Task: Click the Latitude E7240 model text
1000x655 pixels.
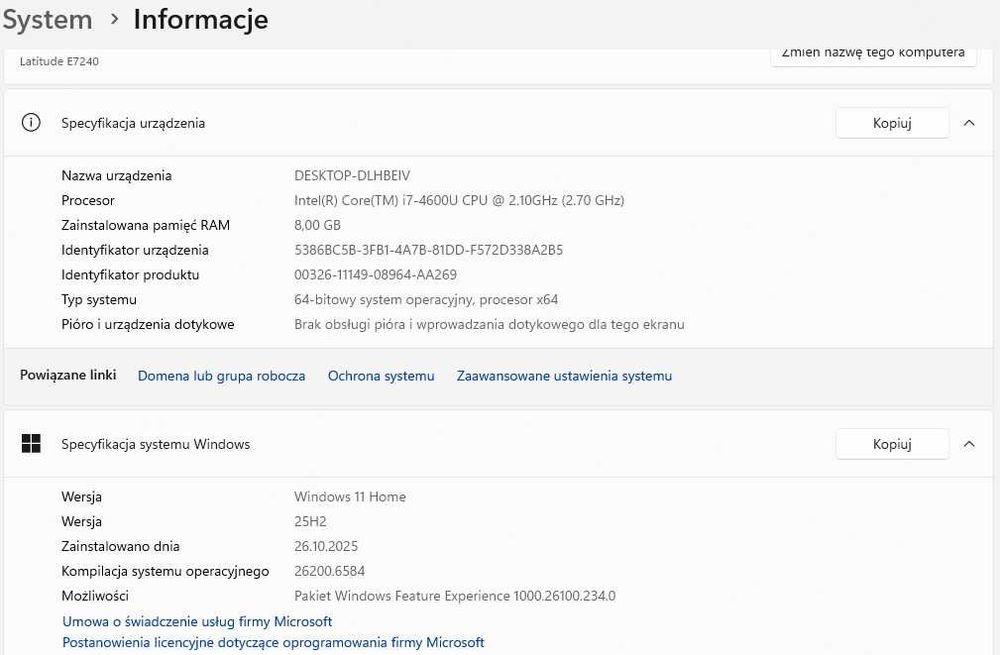Action: [59, 61]
